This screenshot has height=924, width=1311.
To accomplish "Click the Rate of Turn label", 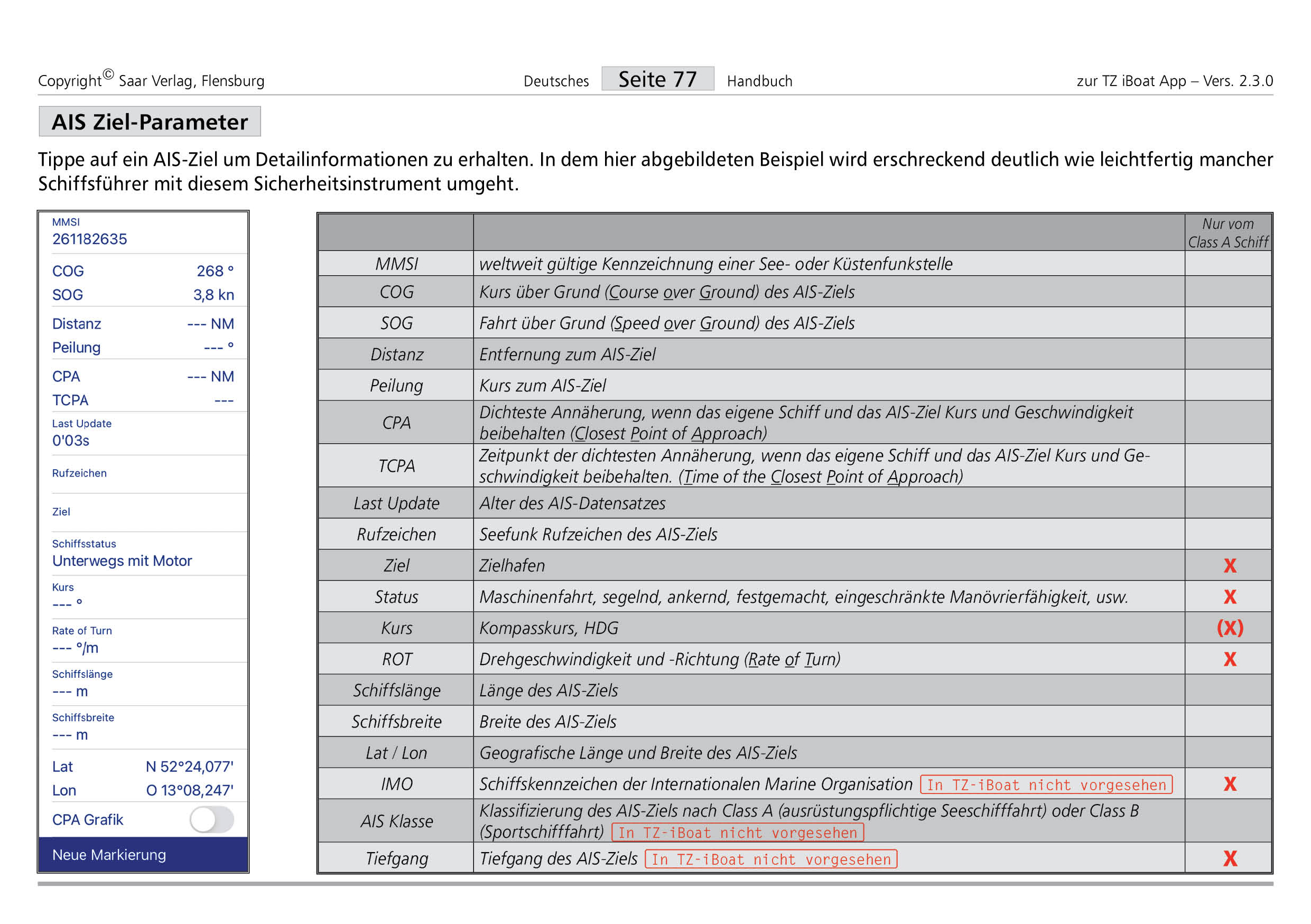I will tap(82, 631).
